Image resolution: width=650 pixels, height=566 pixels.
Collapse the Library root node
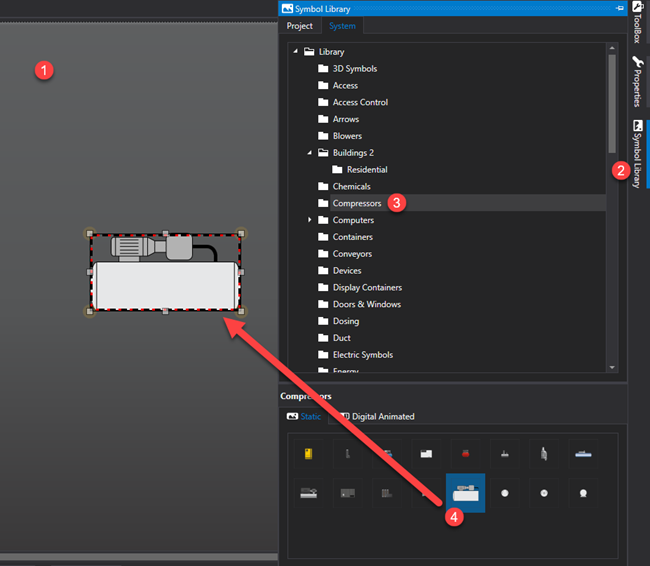(x=295, y=52)
